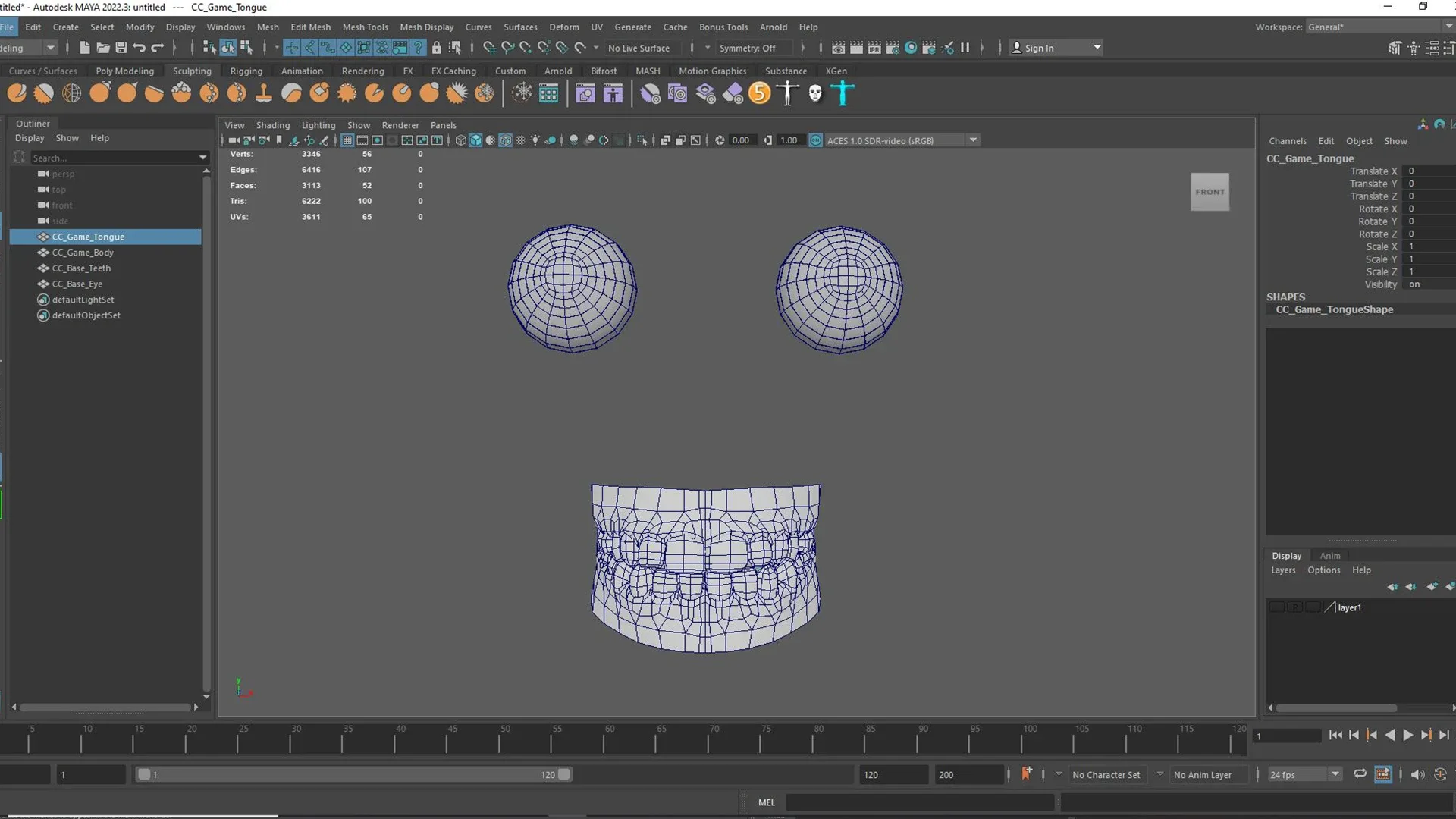Image resolution: width=1456 pixels, height=819 pixels.
Task: Undo the last action via the Undo icon
Action: (x=139, y=47)
